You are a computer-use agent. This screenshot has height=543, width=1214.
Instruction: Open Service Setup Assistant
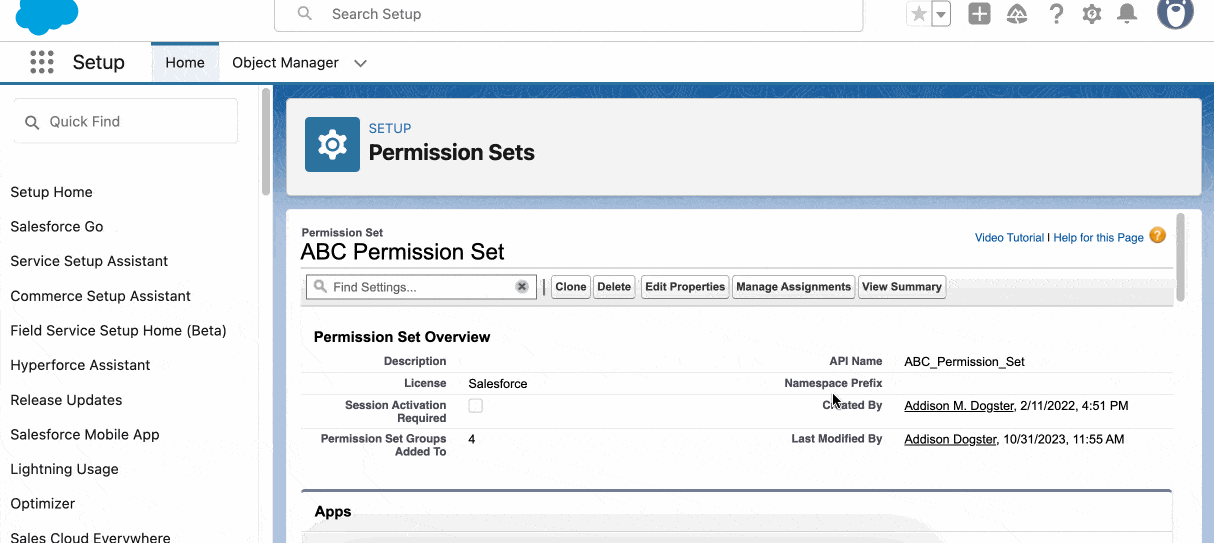click(x=89, y=261)
